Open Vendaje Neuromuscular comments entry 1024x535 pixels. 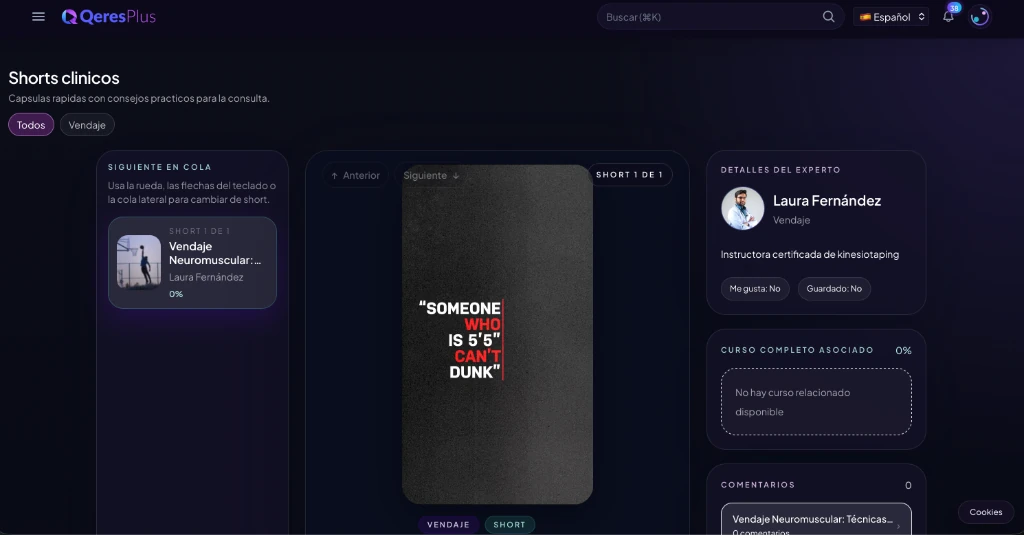[x=816, y=520]
